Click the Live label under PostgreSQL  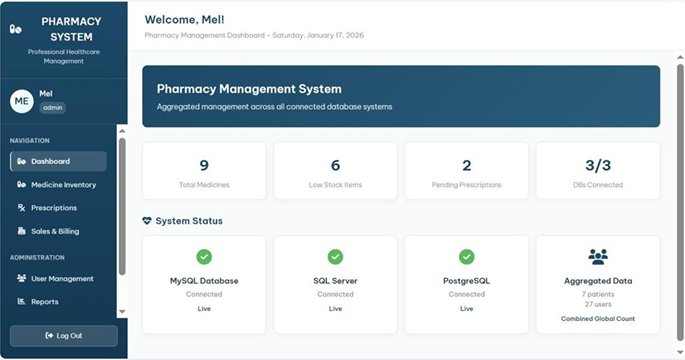pos(467,308)
